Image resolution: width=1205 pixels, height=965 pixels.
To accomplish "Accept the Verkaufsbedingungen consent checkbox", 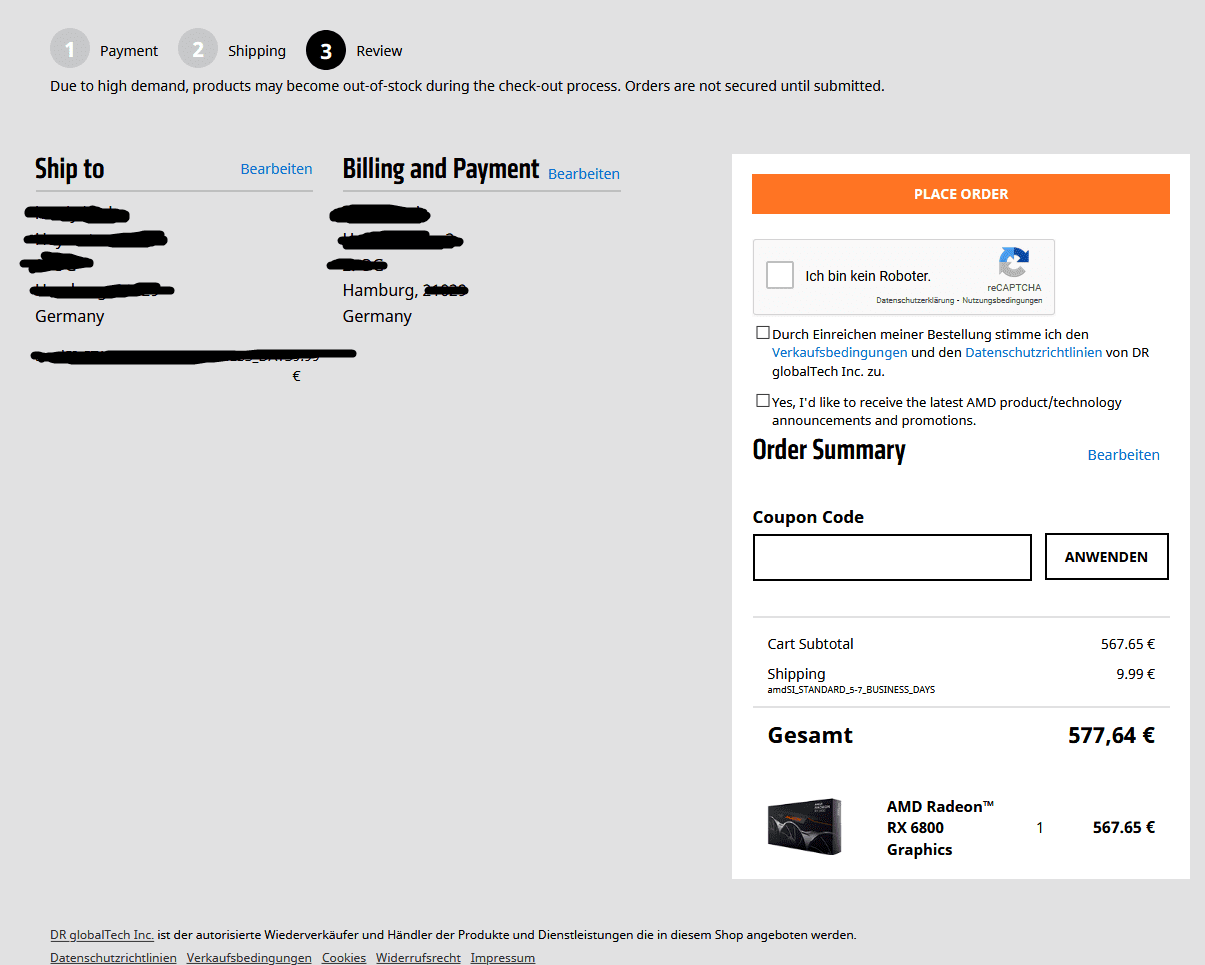I will [763, 334].
